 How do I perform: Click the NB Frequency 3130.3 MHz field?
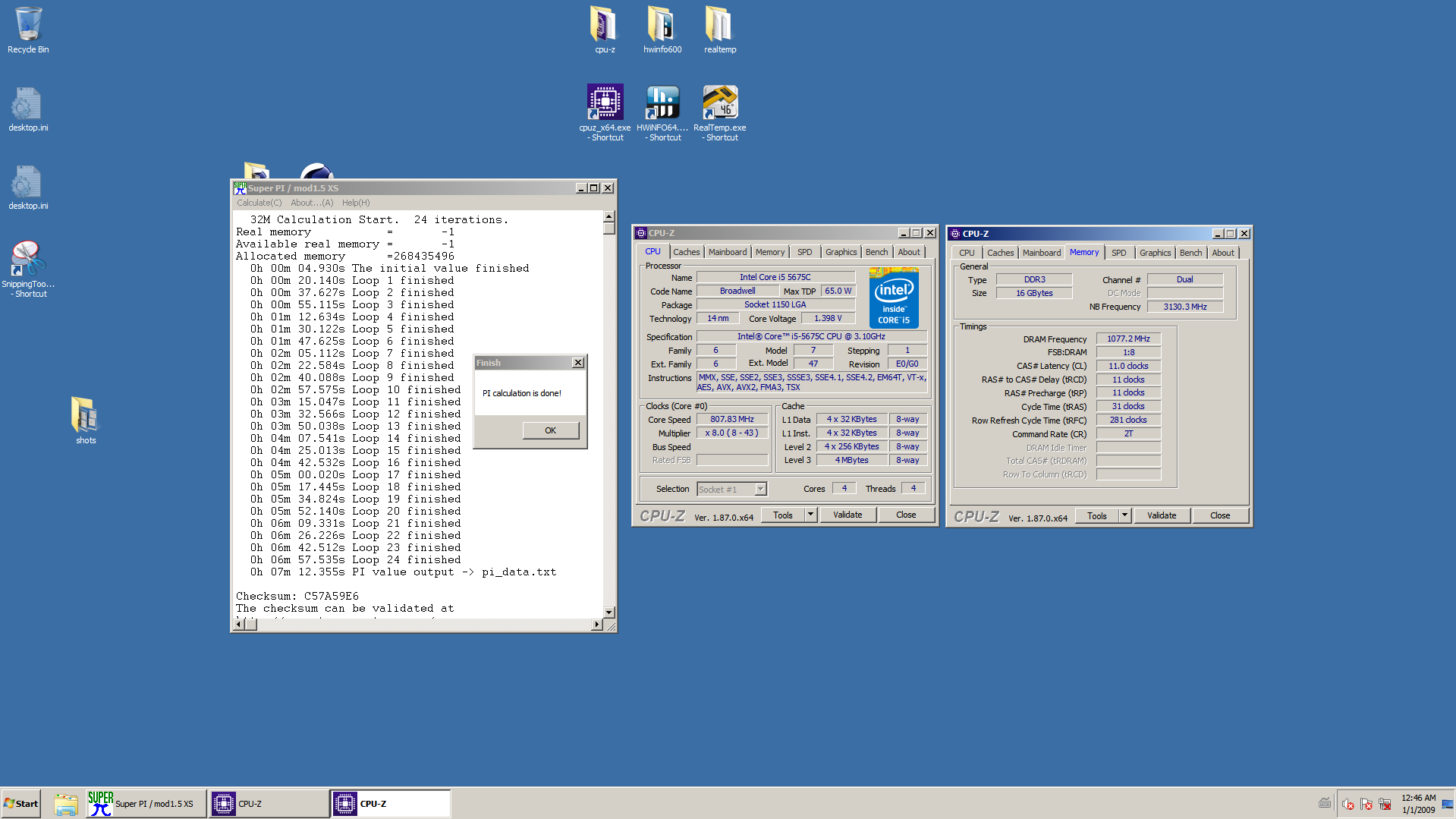(1185, 307)
